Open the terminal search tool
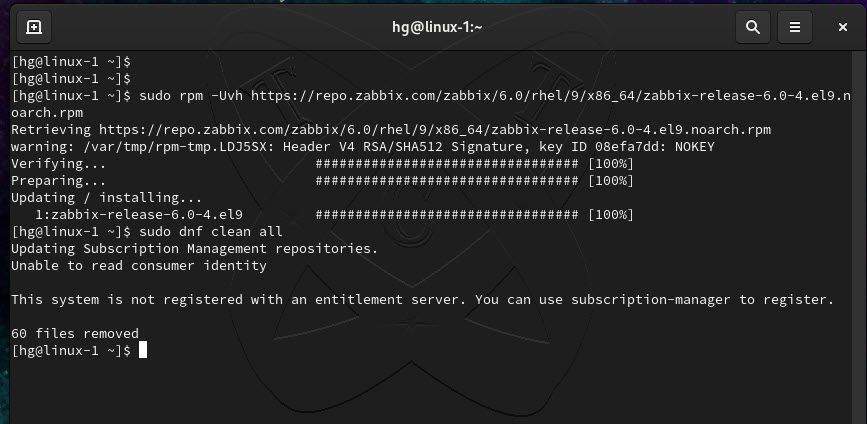Viewport: 867px width, 424px height. pyautogui.click(x=753, y=27)
